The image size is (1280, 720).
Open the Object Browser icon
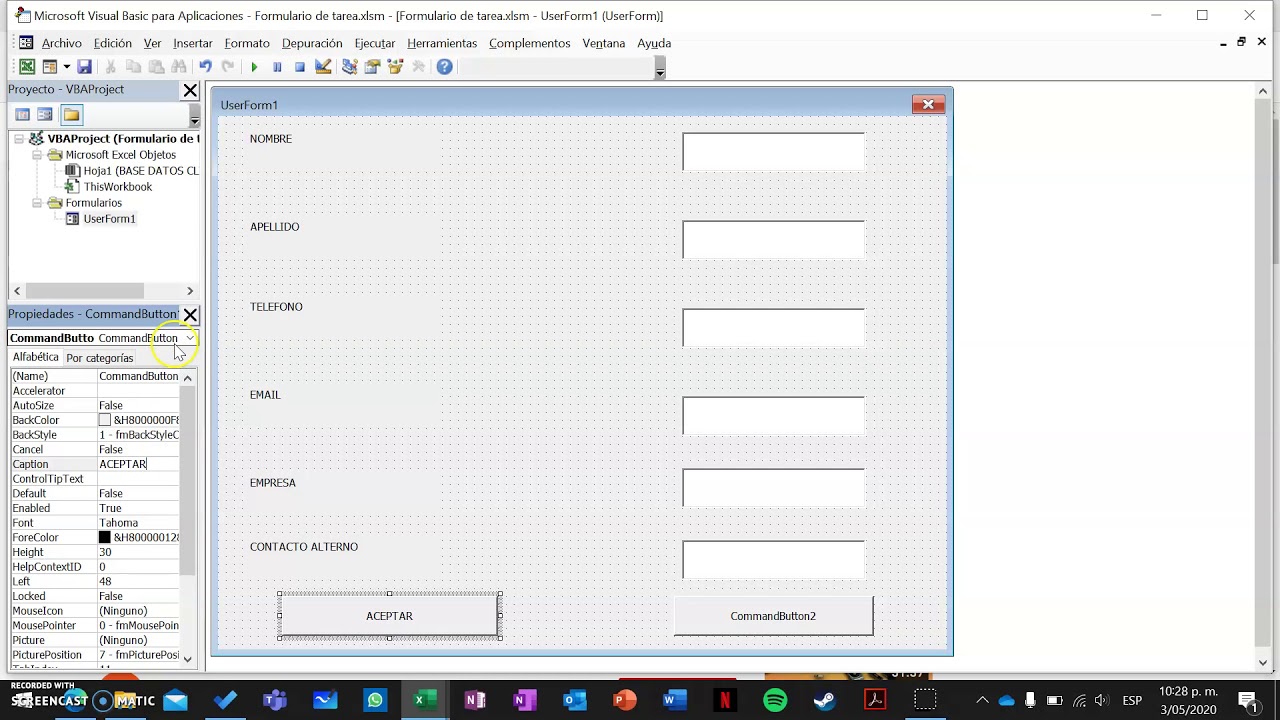(x=395, y=67)
